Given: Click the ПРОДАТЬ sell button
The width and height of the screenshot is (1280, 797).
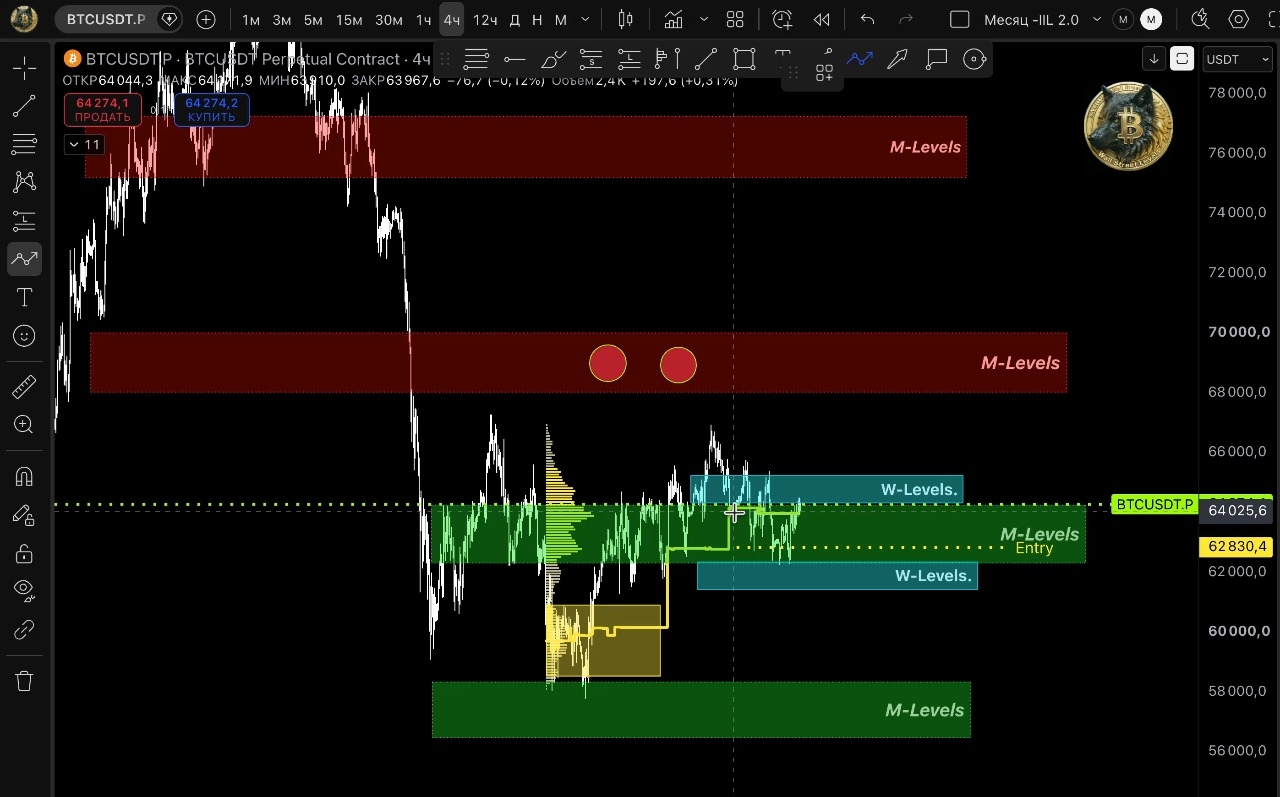Looking at the screenshot, I should pos(103,109).
